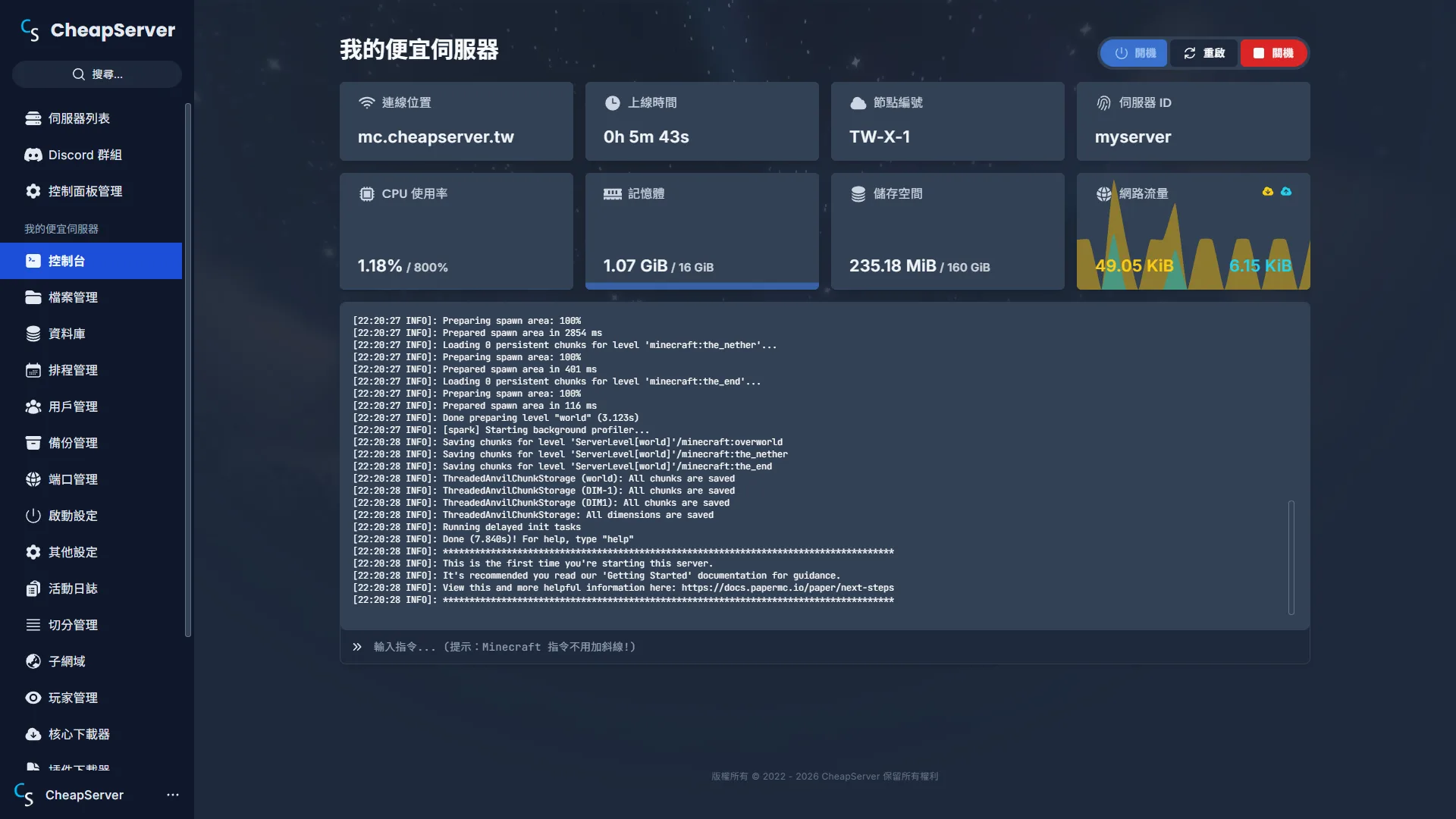
Task: Open 控制面板管理 panel admin
Action: (x=91, y=191)
